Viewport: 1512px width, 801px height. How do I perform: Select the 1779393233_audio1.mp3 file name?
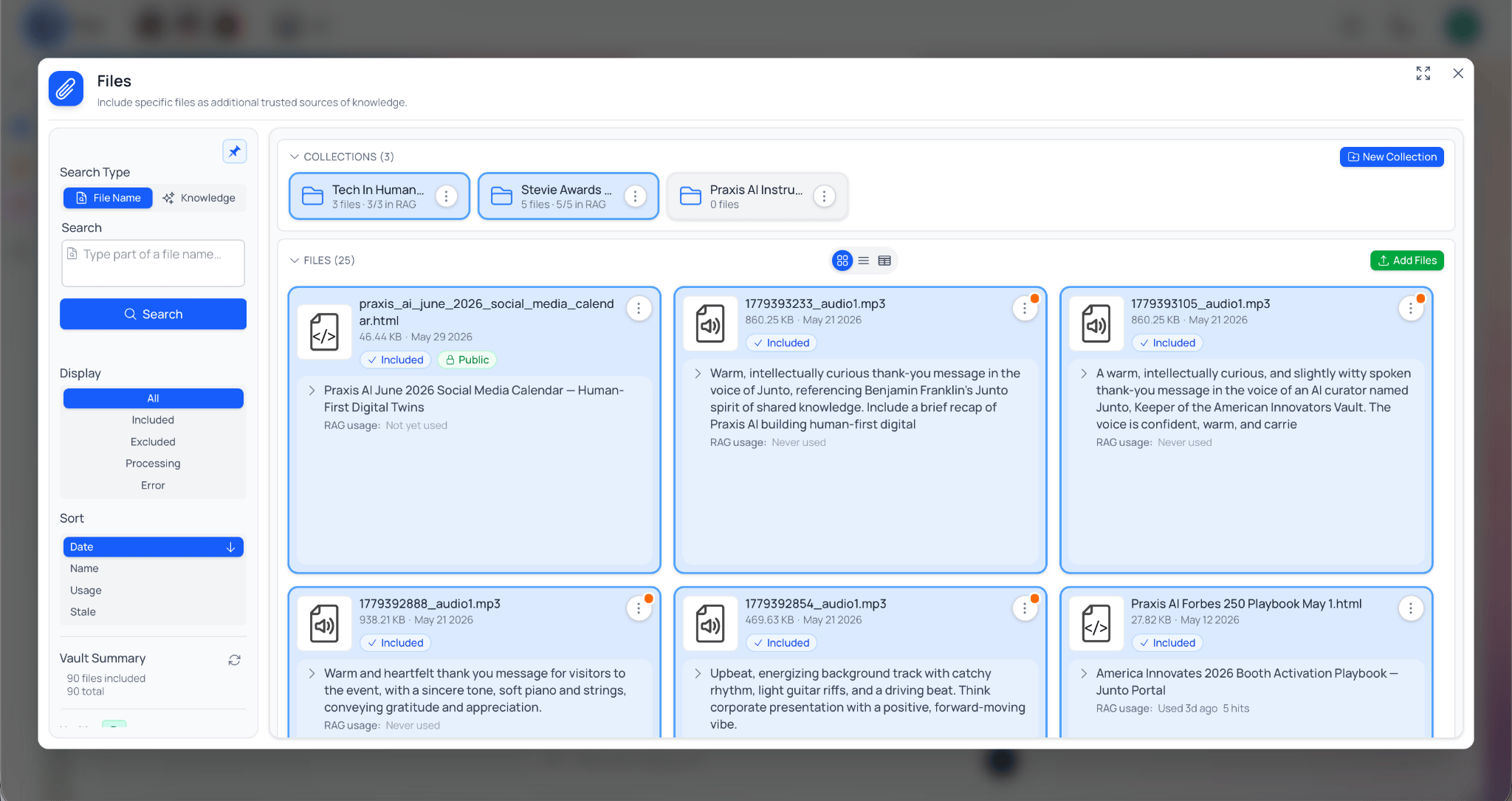(815, 303)
